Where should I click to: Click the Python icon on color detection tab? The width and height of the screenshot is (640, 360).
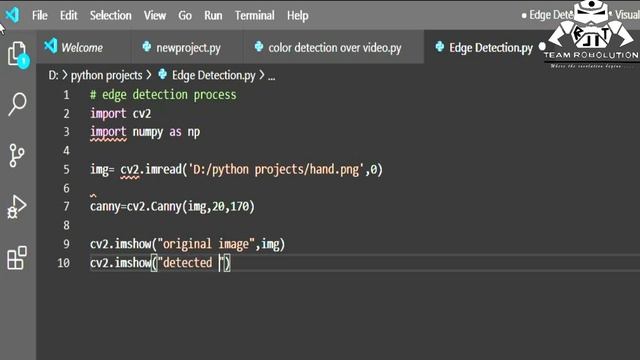click(x=259, y=47)
